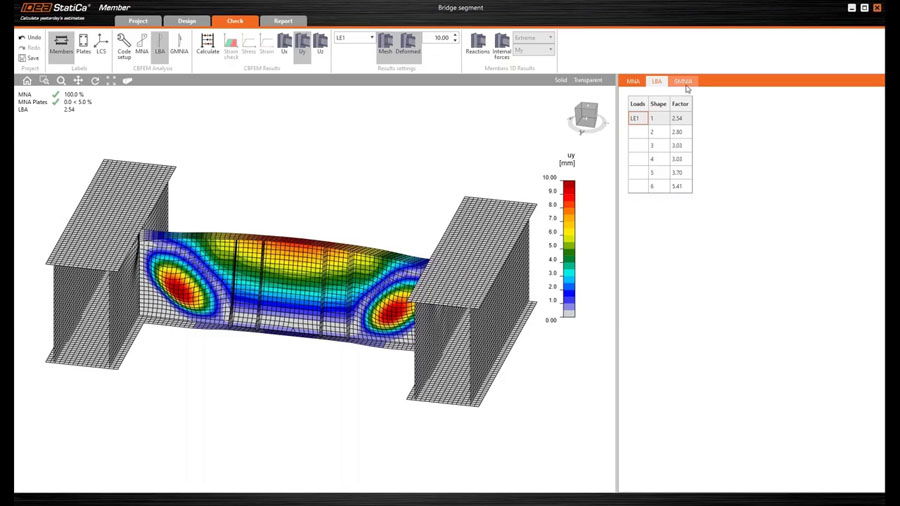Click the Save button
This screenshot has height=506, width=900.
[x=29, y=58]
